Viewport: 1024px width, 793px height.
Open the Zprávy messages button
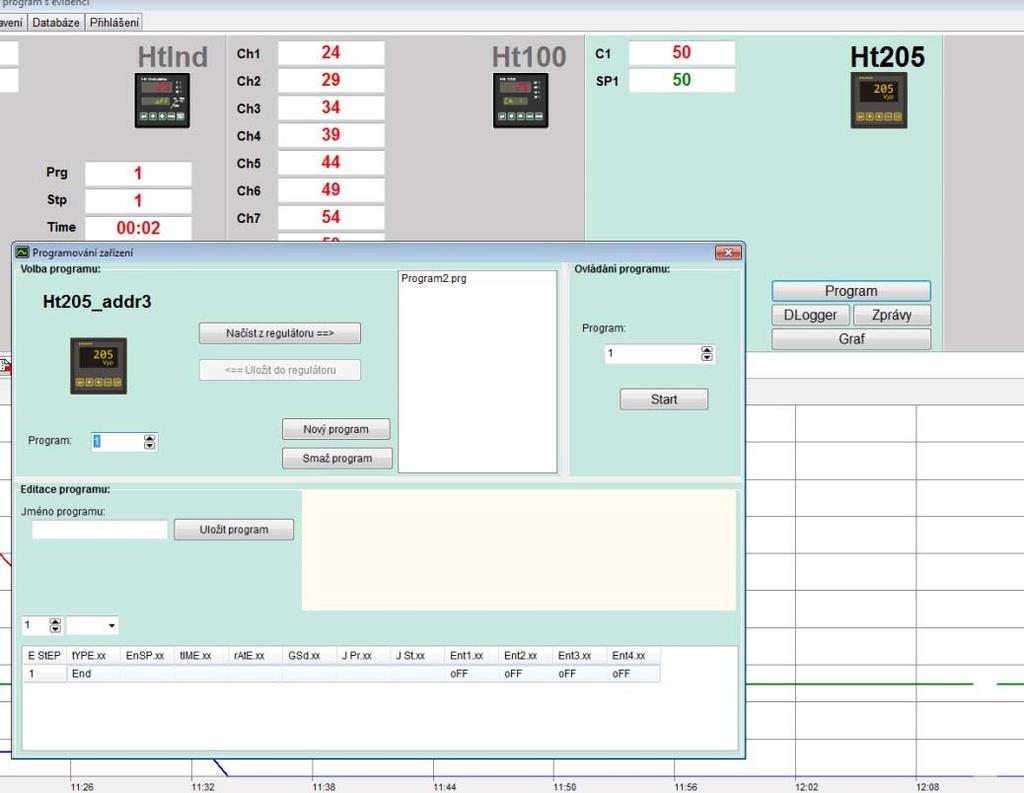[x=891, y=315]
